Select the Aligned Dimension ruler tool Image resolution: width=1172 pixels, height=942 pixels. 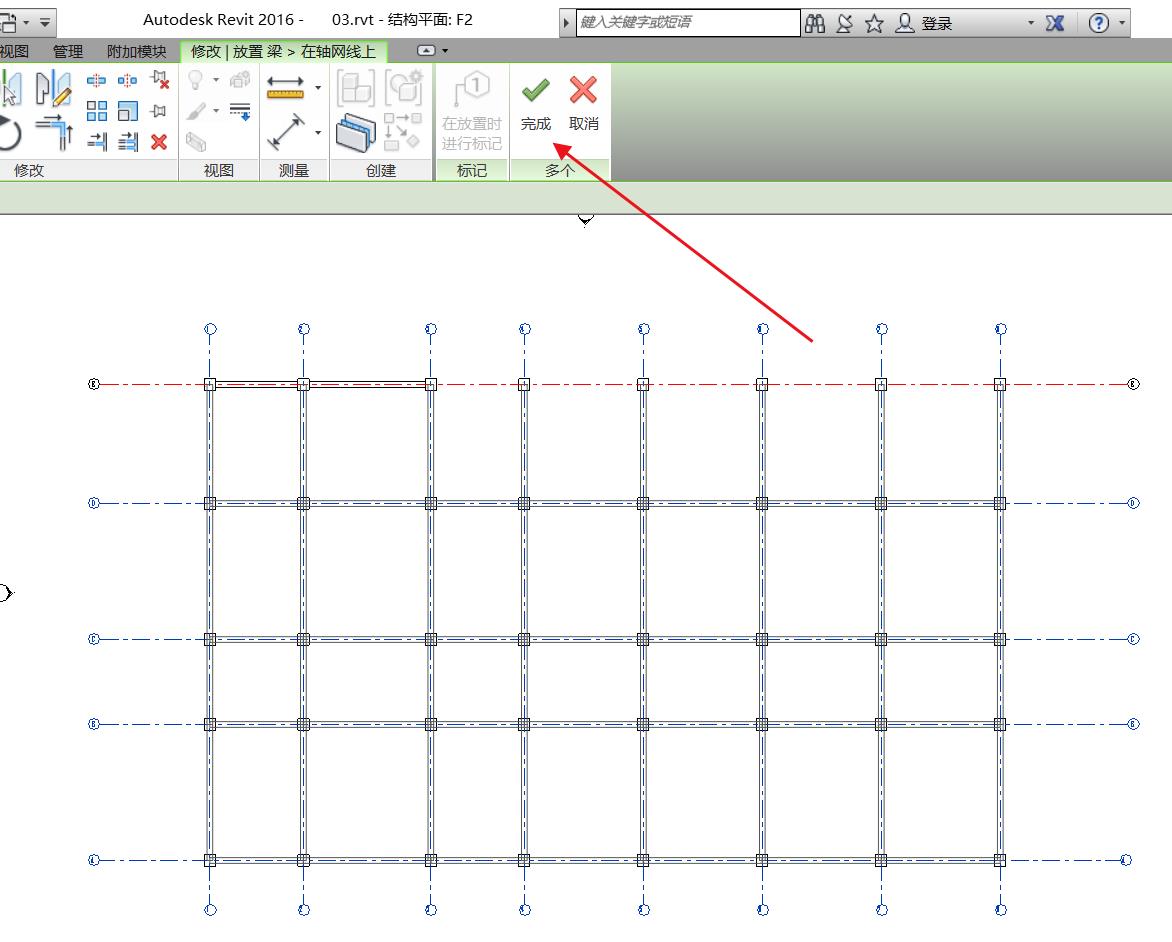(285, 88)
